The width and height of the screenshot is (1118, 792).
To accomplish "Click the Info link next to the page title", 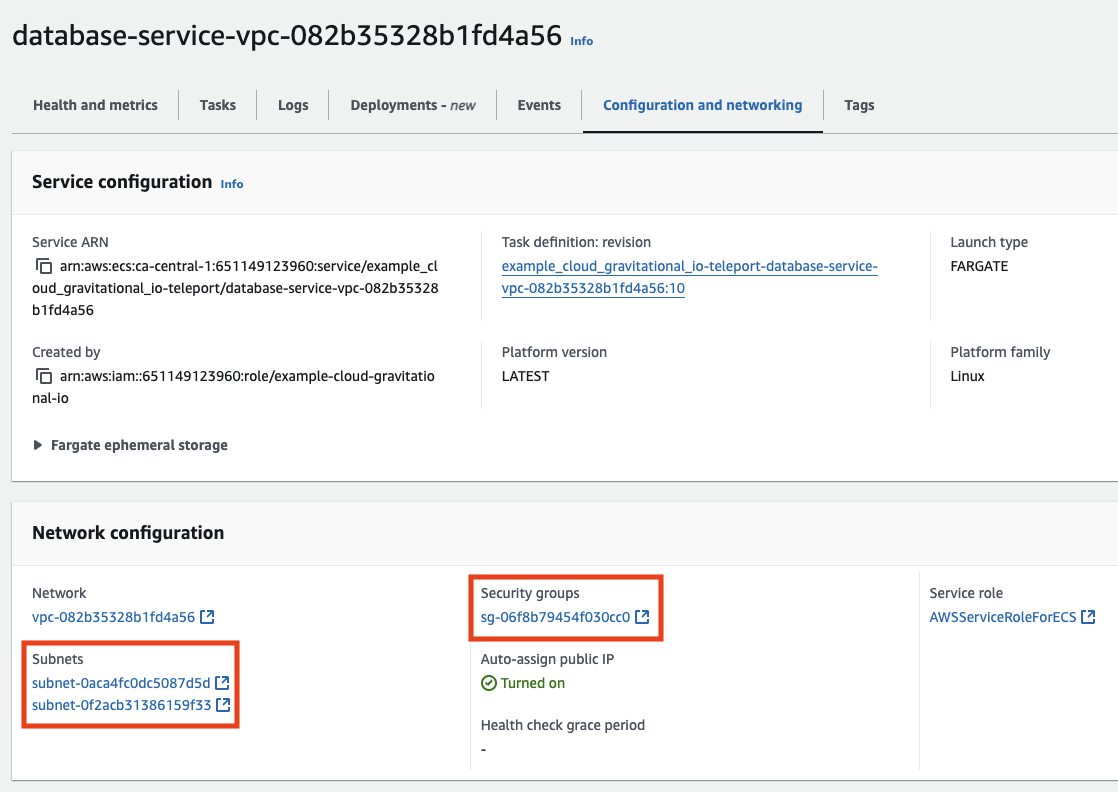I will 582,41.
